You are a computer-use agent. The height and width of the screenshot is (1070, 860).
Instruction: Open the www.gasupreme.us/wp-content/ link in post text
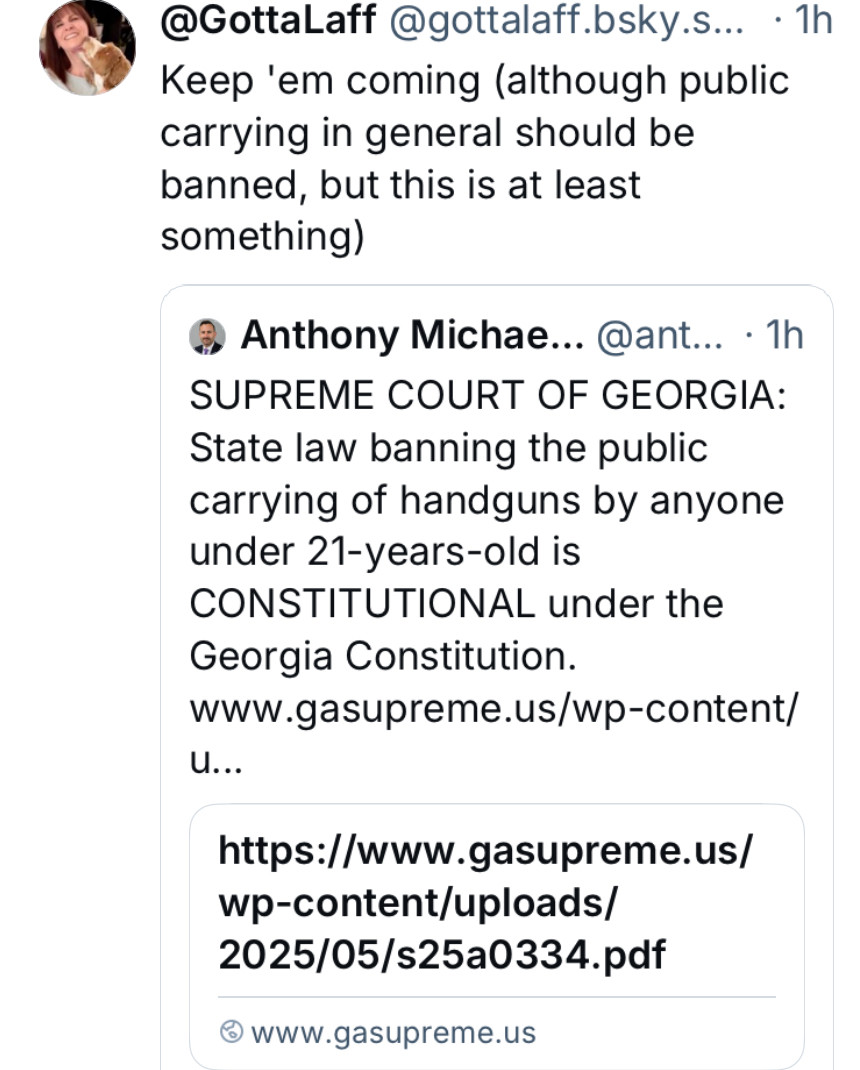[493, 708]
